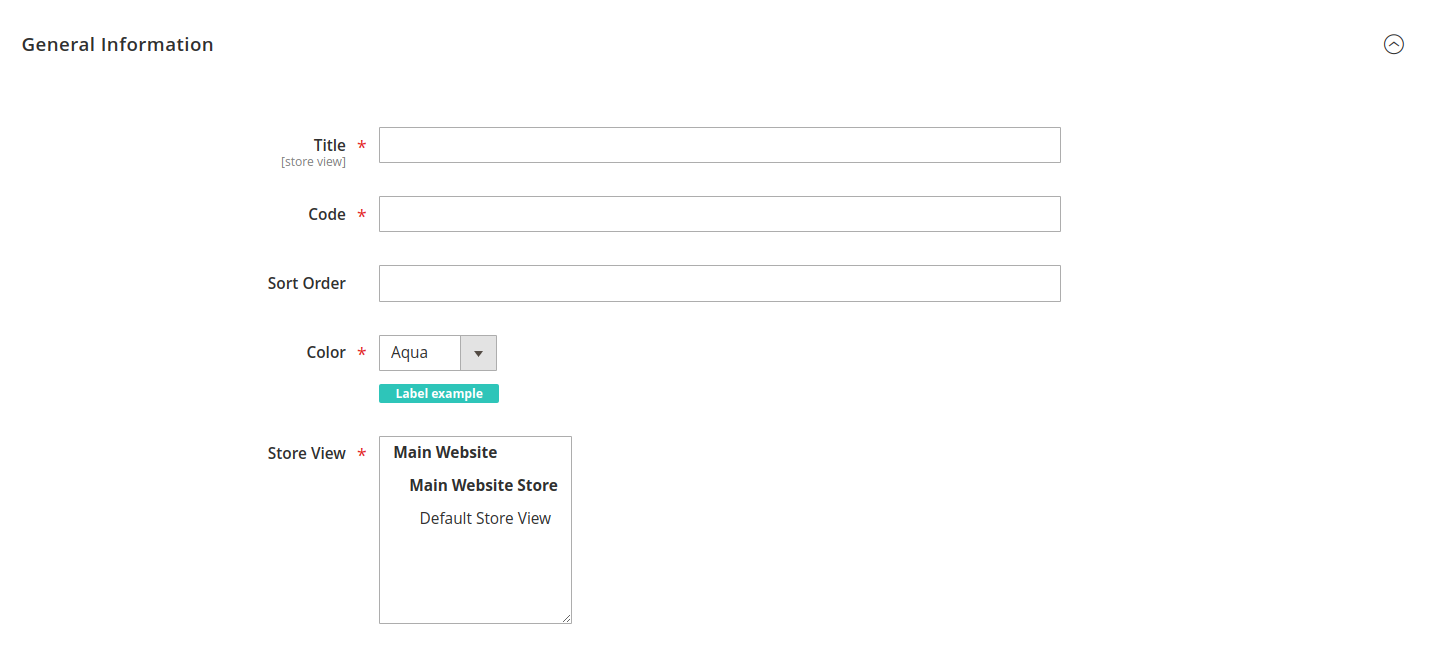Screen dimensions: 1431x650
Task: Select the Sort Order input field
Action: pyautogui.click(x=719, y=283)
